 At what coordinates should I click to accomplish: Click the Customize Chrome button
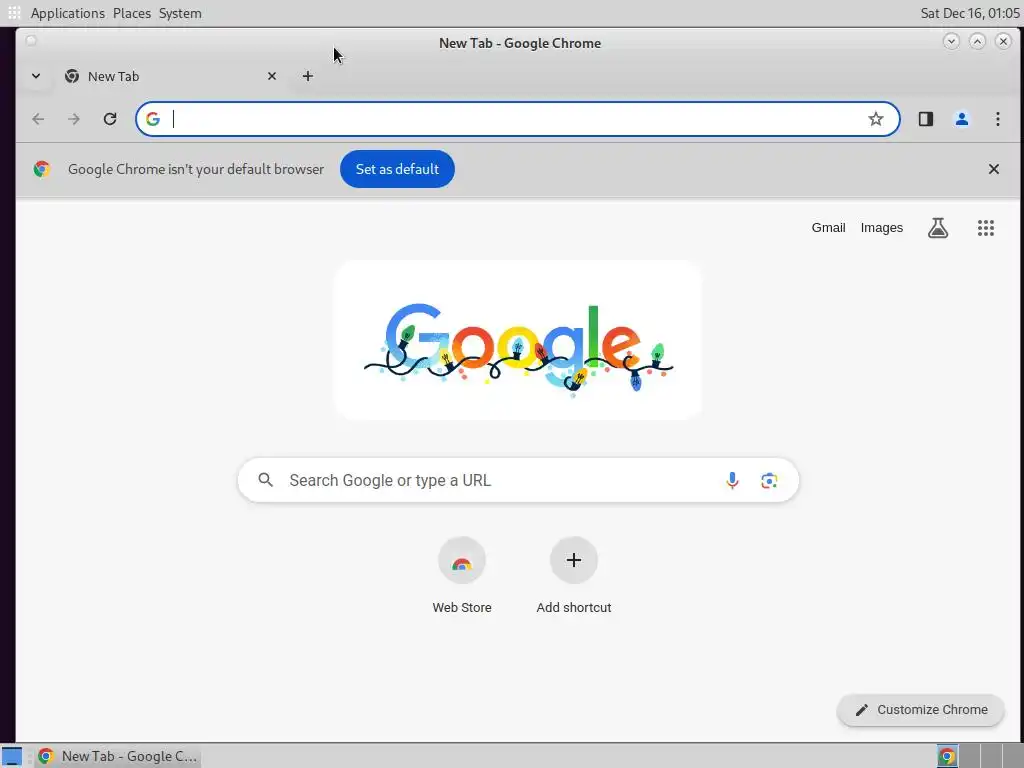(x=920, y=710)
